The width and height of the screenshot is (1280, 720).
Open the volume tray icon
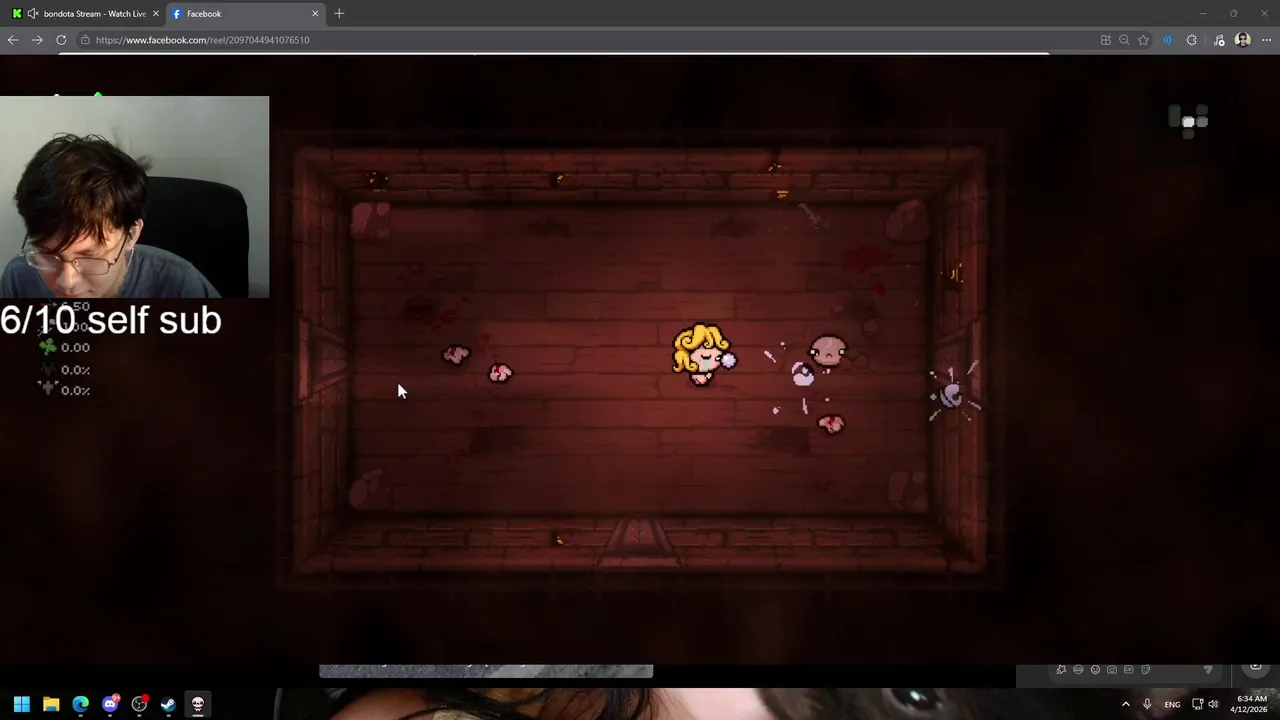[x=1213, y=704]
